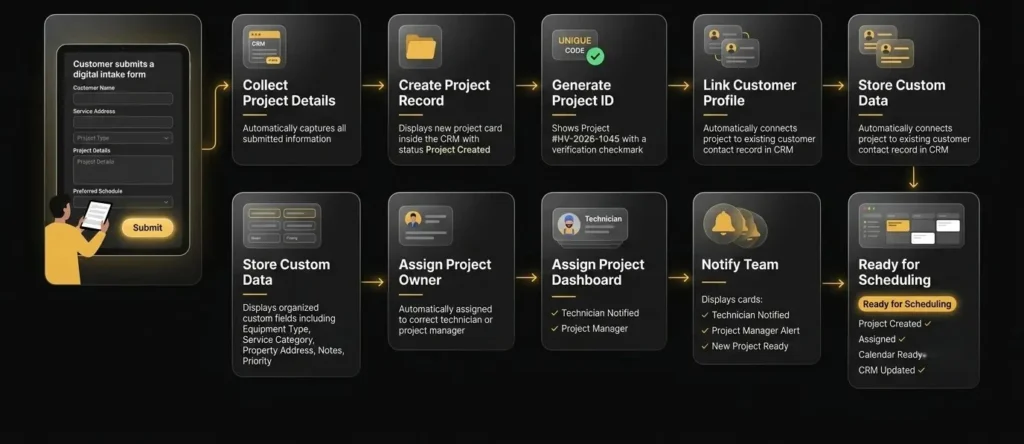Click the overlapping profile cards icon above Link Customer Profile
This screenshot has width=1024, height=444.
[x=731, y=46]
